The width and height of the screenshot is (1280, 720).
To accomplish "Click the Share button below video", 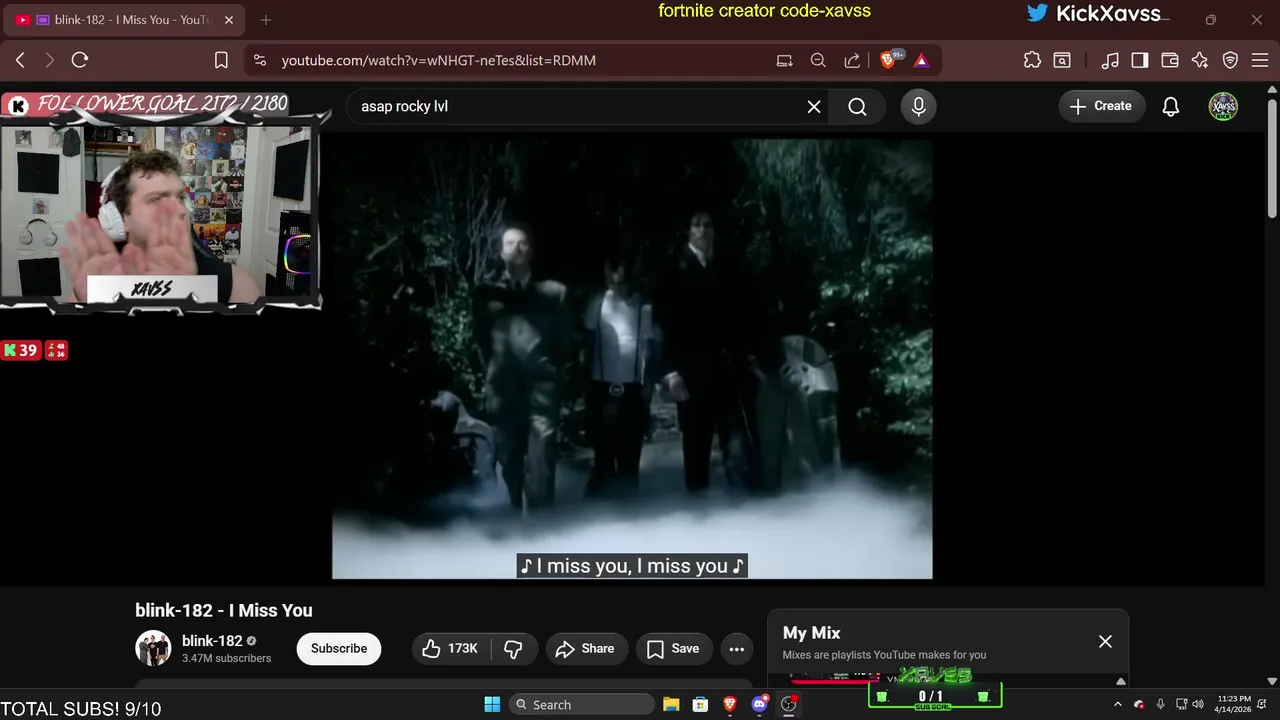I will (x=585, y=649).
